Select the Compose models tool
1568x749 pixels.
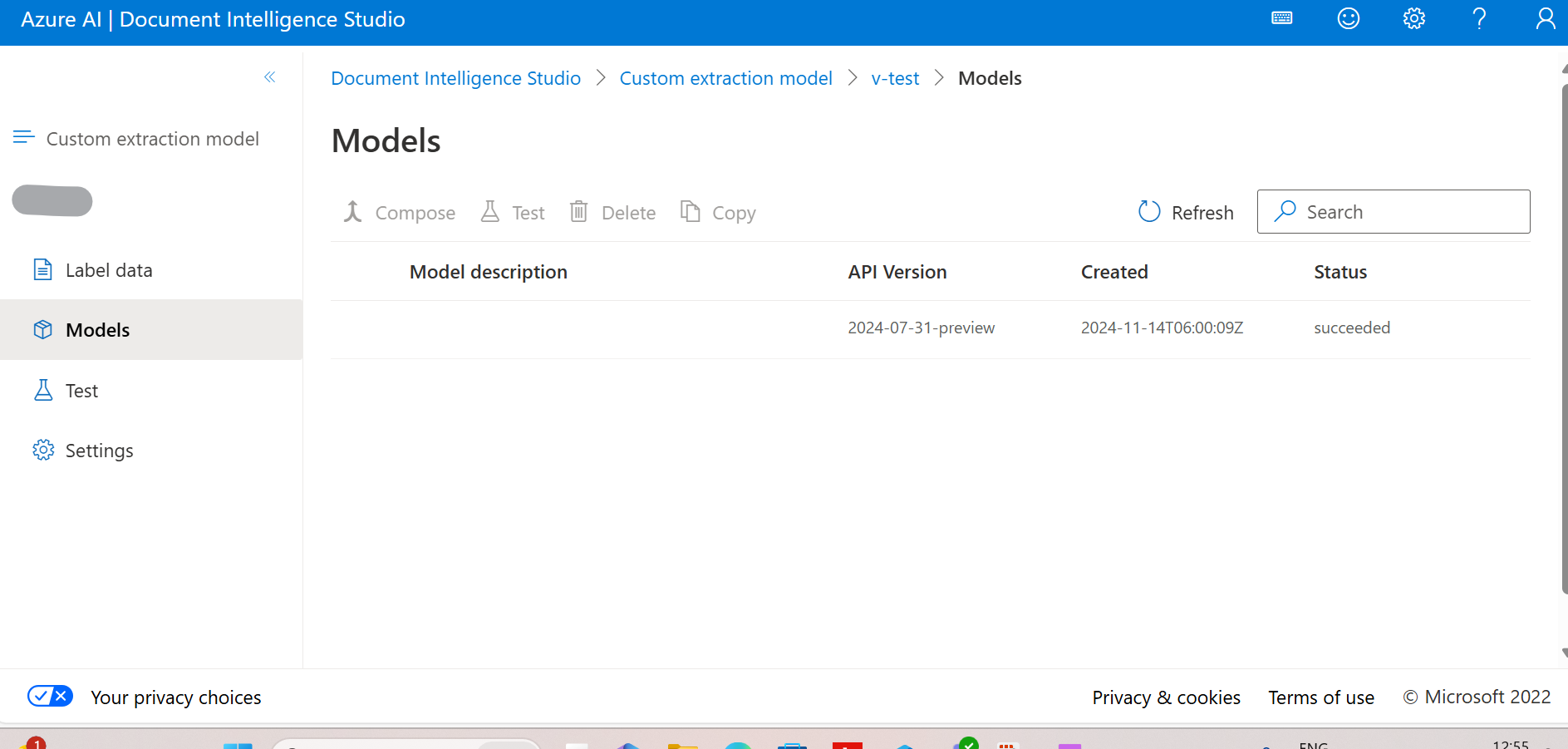point(398,212)
